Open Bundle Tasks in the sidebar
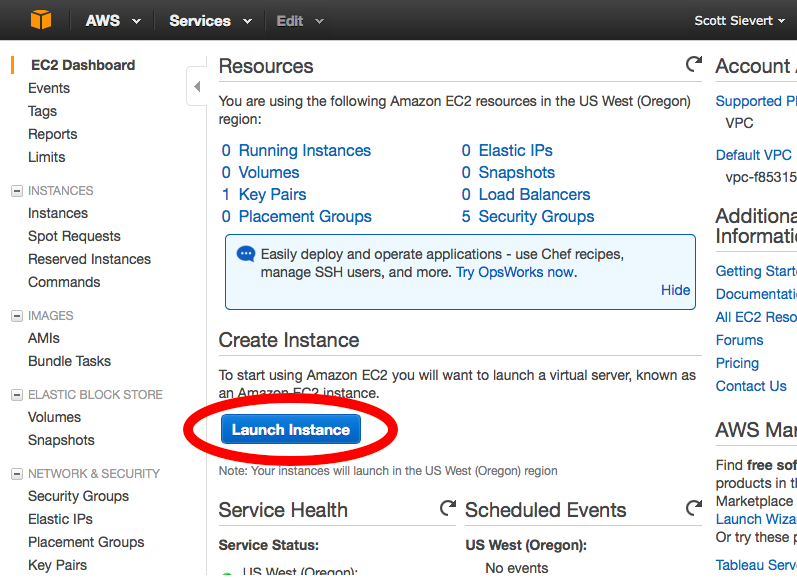 click(x=69, y=361)
